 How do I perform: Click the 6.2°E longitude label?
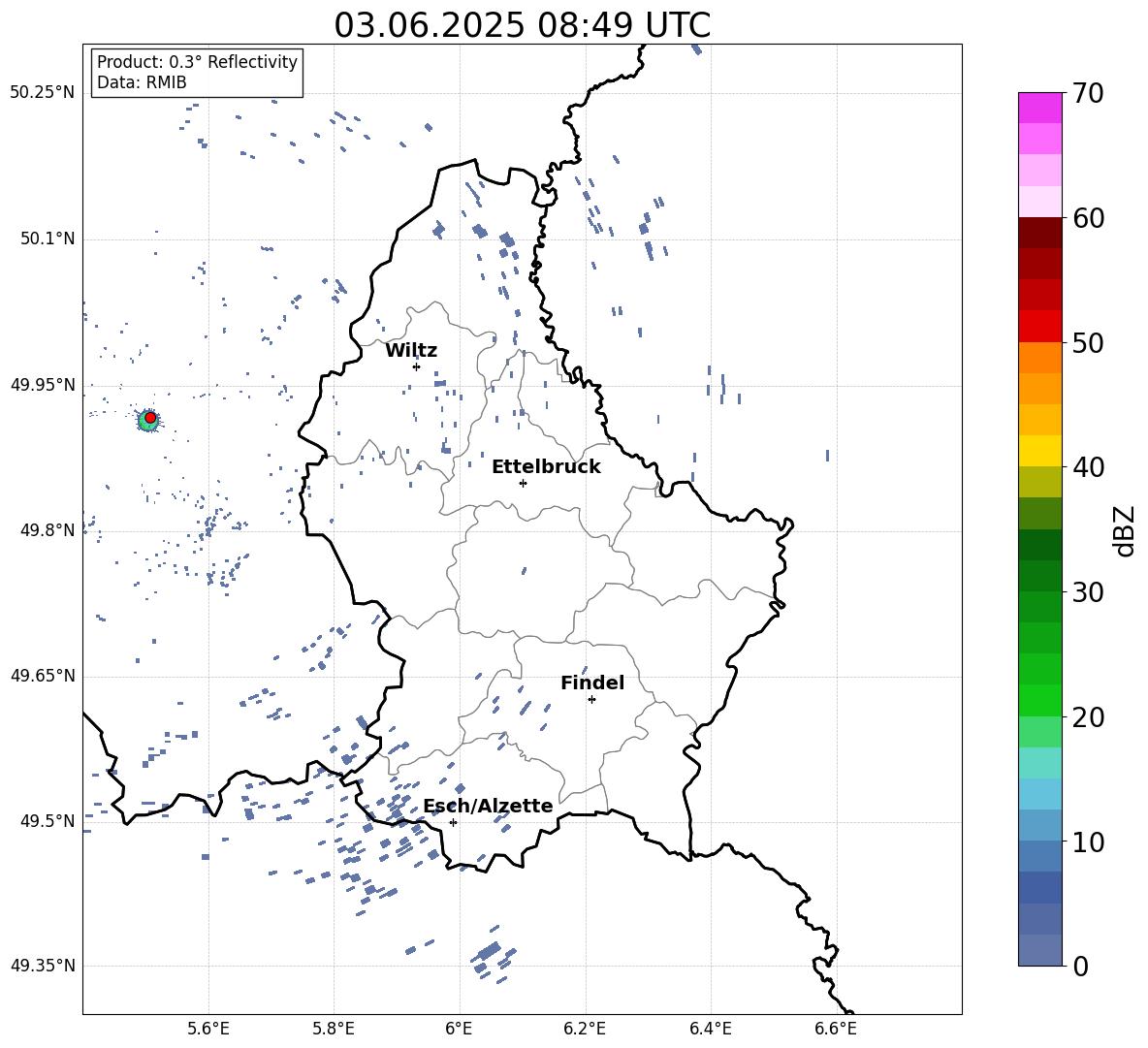pos(585,1030)
